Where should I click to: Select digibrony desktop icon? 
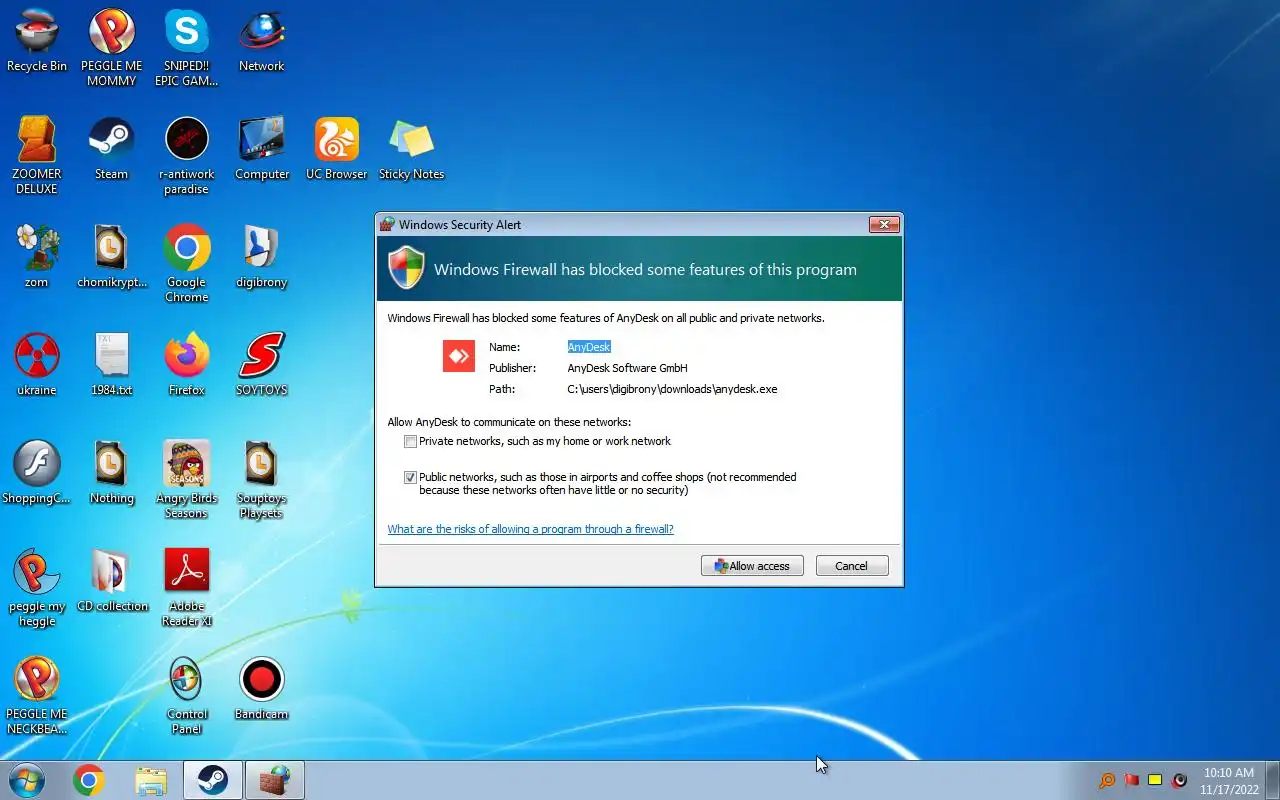click(x=262, y=257)
